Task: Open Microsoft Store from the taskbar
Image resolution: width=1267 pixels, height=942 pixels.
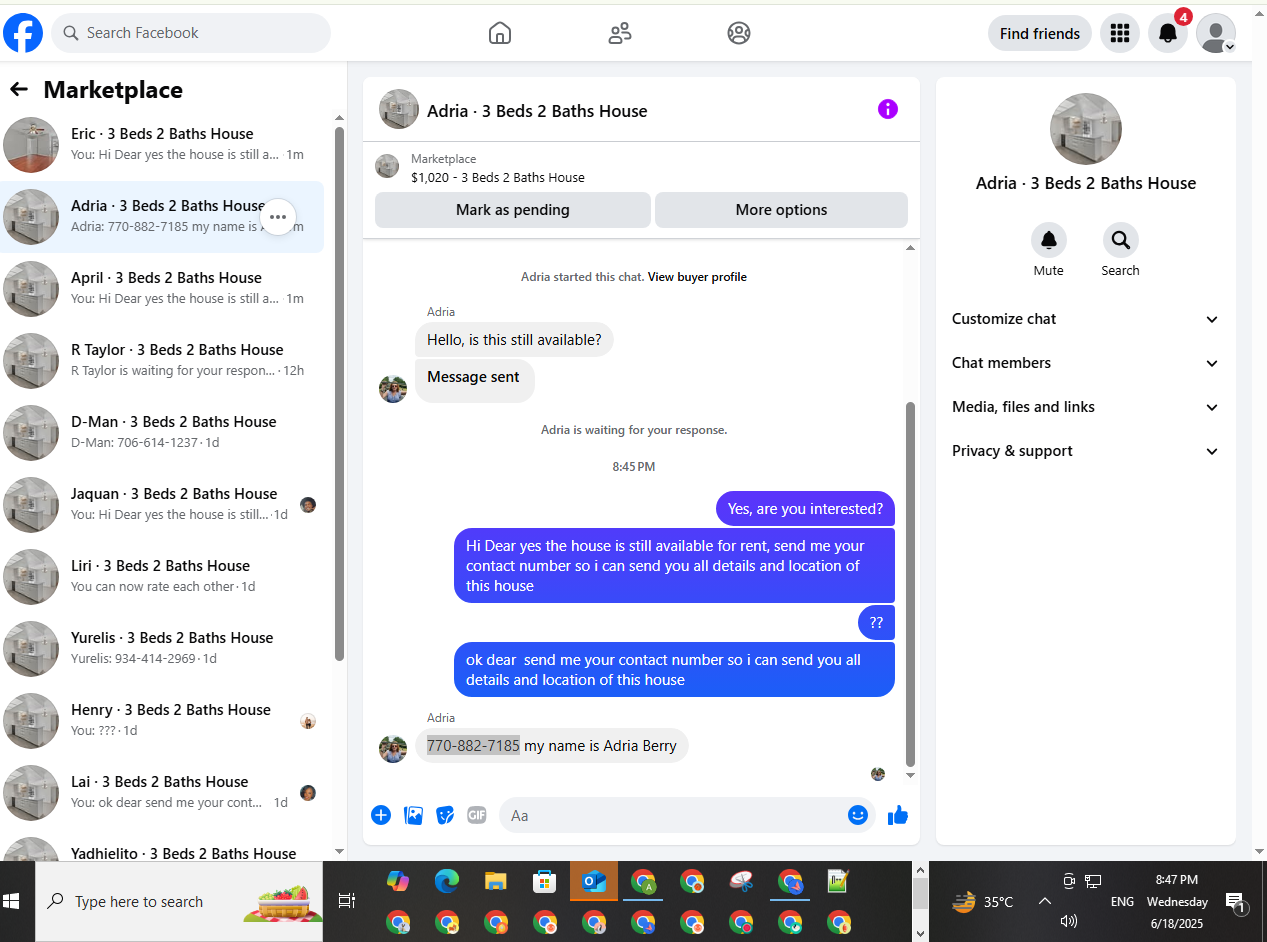Action: coord(544,881)
